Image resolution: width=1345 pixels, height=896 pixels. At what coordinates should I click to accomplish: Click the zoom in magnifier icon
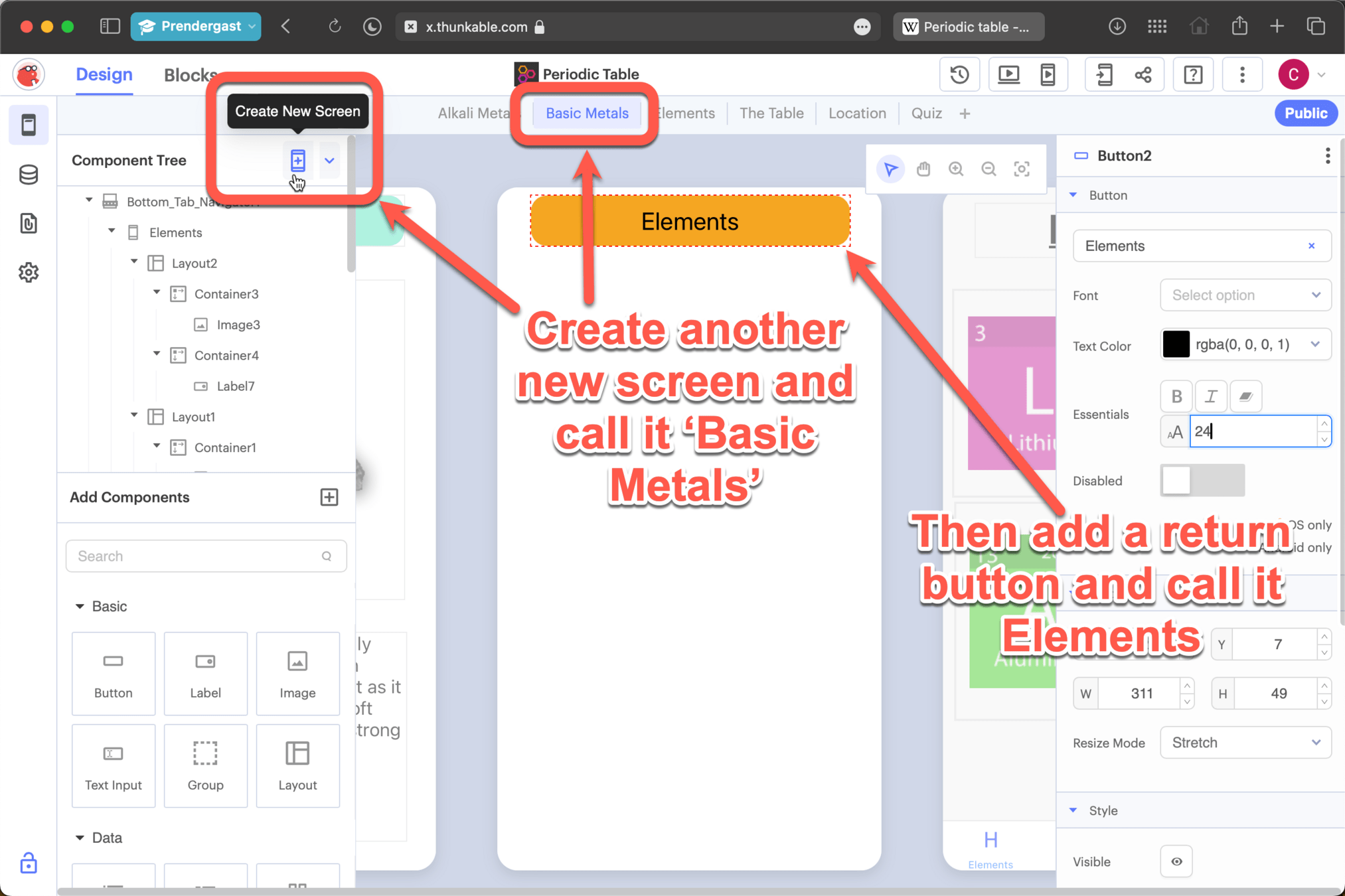point(956,169)
